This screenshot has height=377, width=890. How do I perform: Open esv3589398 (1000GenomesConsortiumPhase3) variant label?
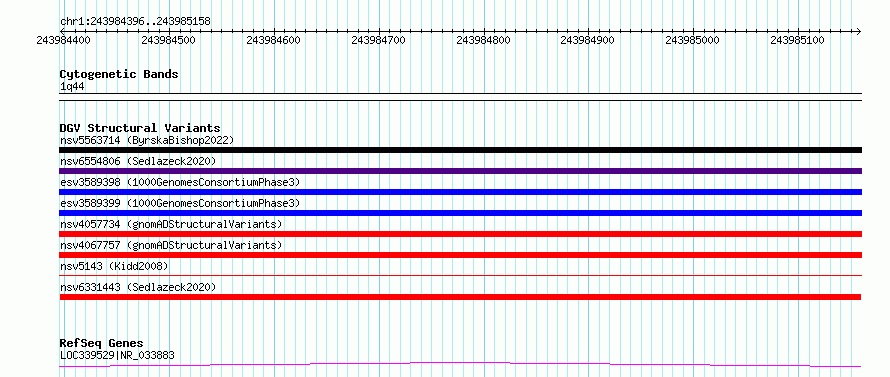point(180,182)
